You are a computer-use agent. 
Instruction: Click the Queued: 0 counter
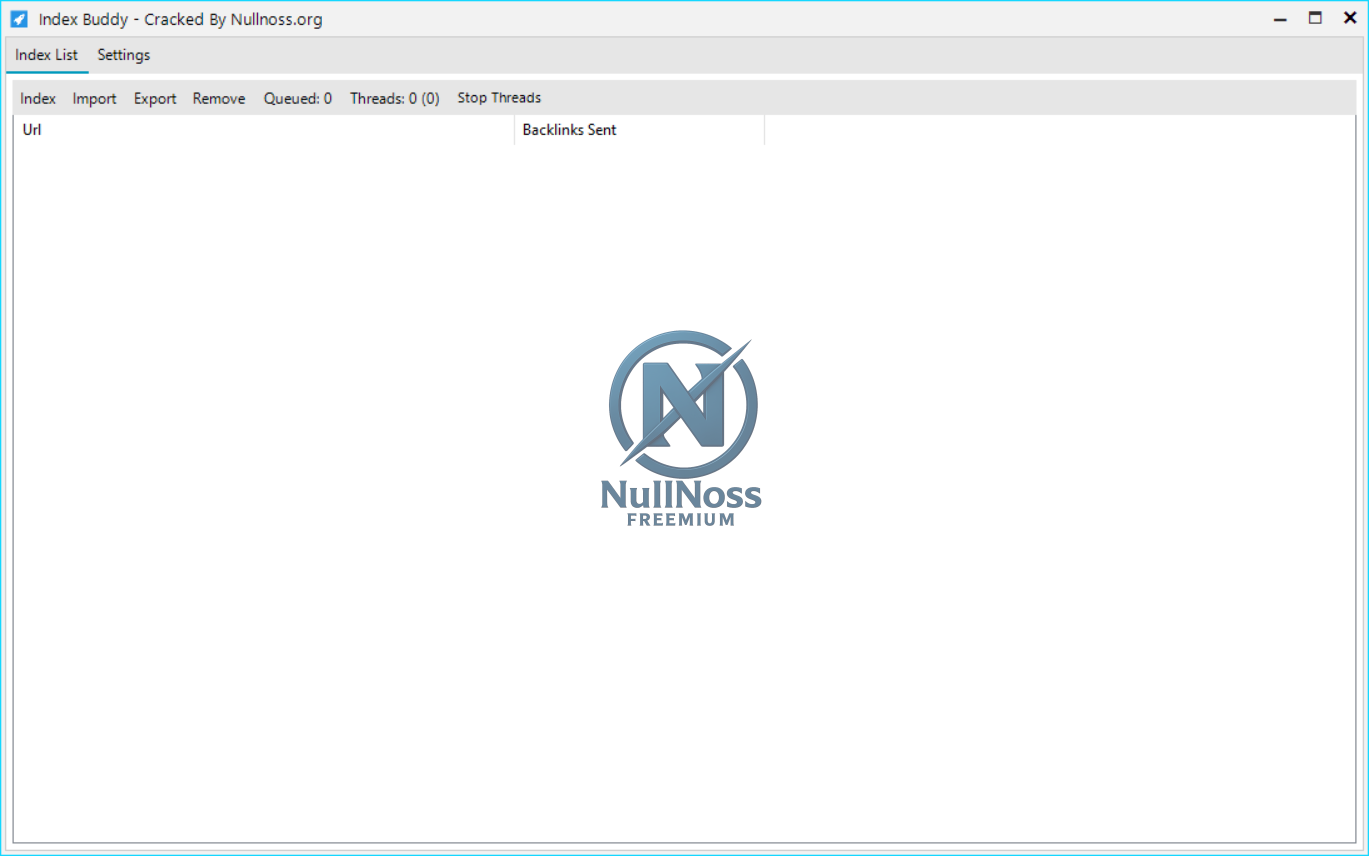point(297,97)
